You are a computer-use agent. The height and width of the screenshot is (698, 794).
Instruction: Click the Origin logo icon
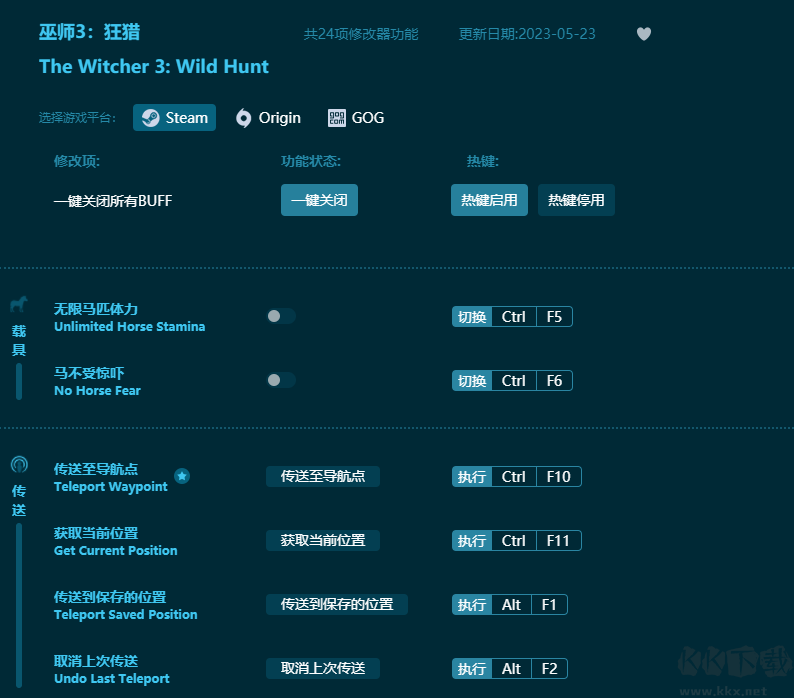(x=244, y=118)
